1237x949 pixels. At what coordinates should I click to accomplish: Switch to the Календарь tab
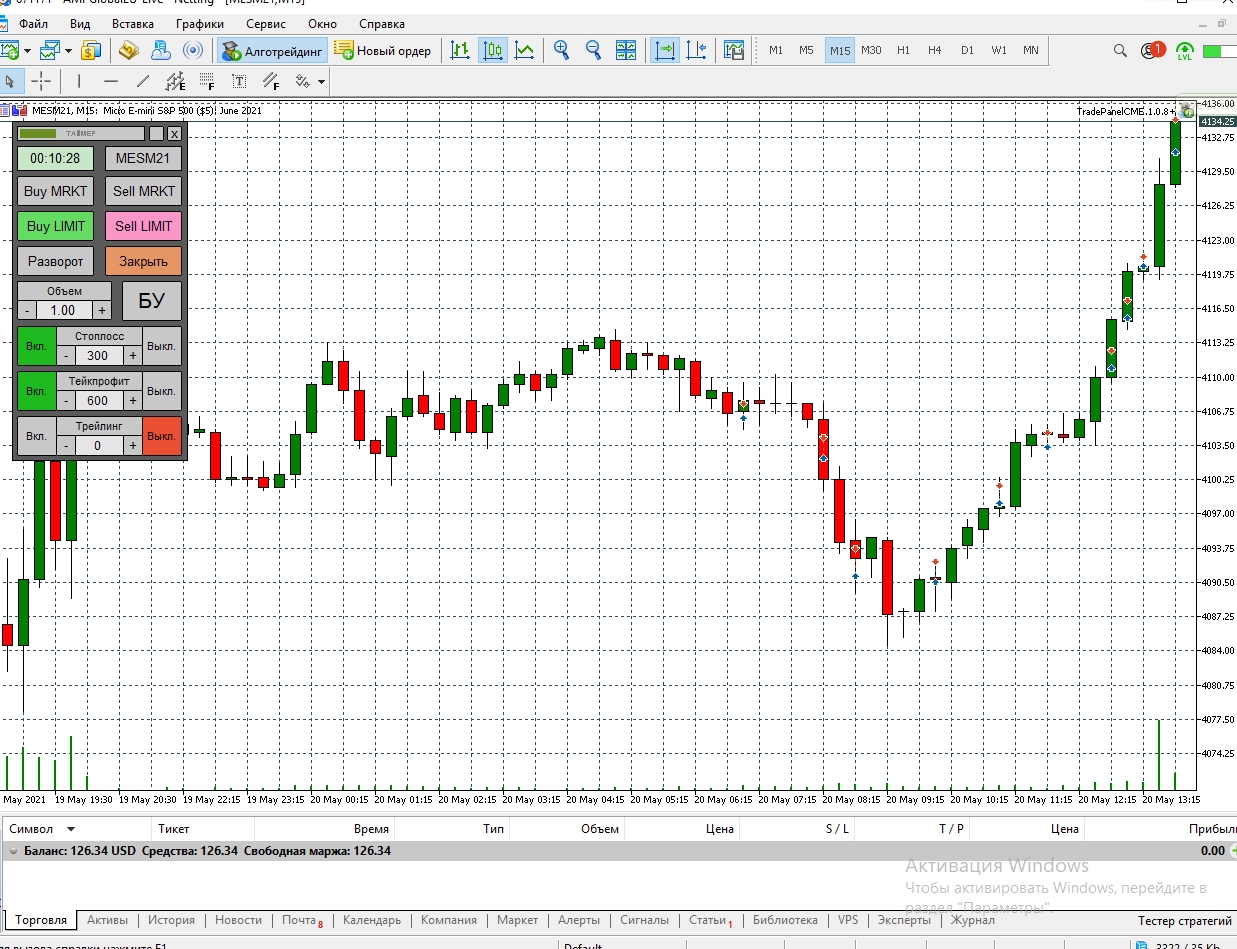tap(372, 920)
